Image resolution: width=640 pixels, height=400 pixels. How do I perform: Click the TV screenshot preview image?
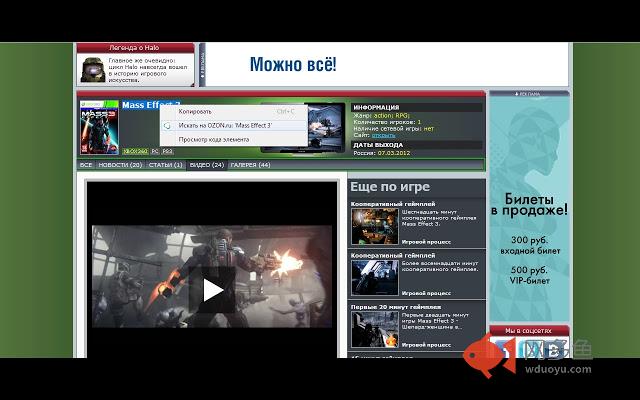tap(326, 127)
